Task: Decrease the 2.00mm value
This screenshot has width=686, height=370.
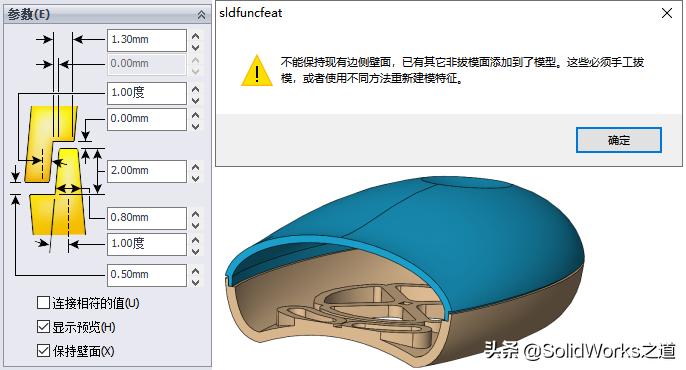Action: pyautogui.click(x=196, y=178)
